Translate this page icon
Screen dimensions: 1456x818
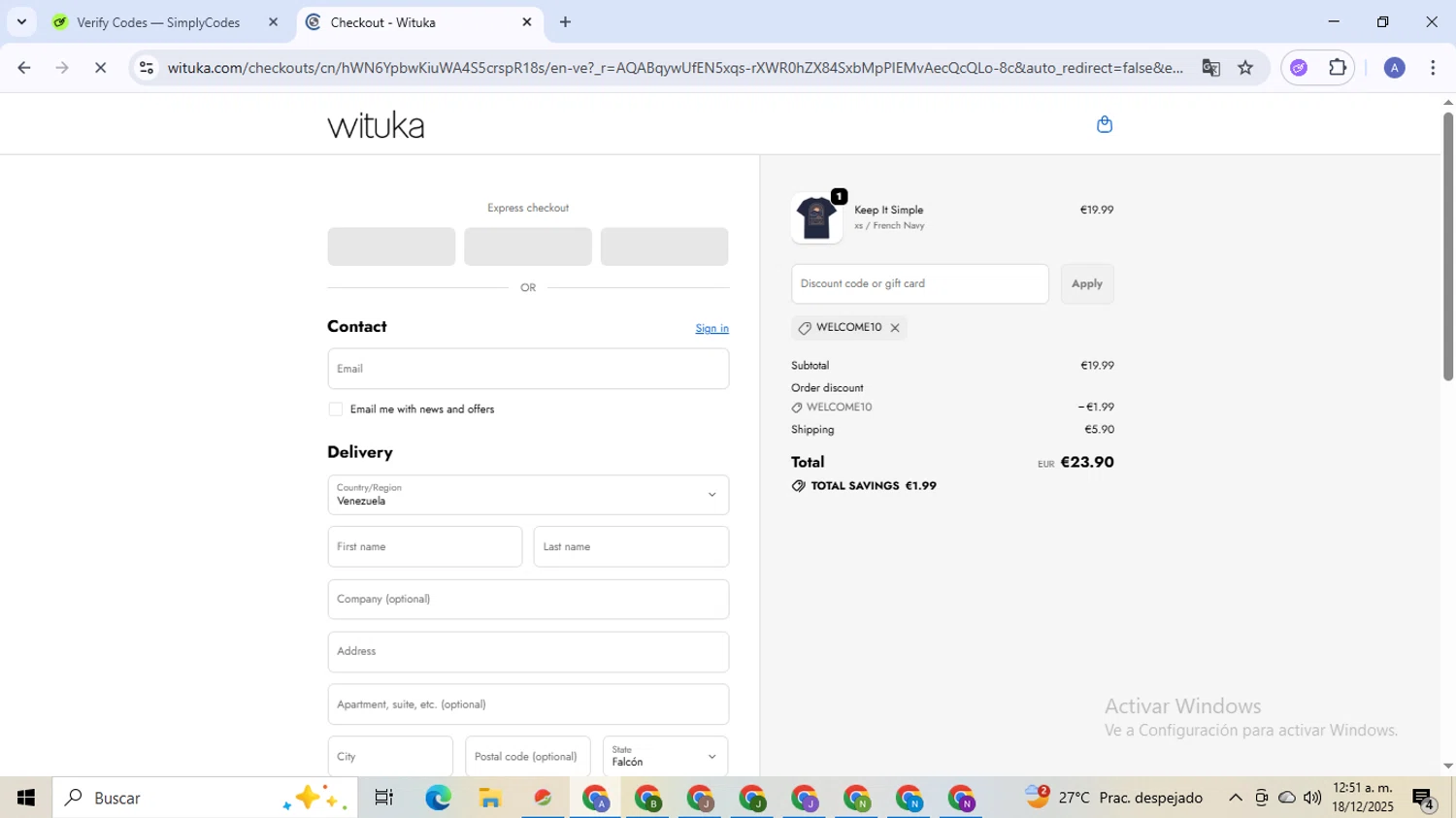1210,68
